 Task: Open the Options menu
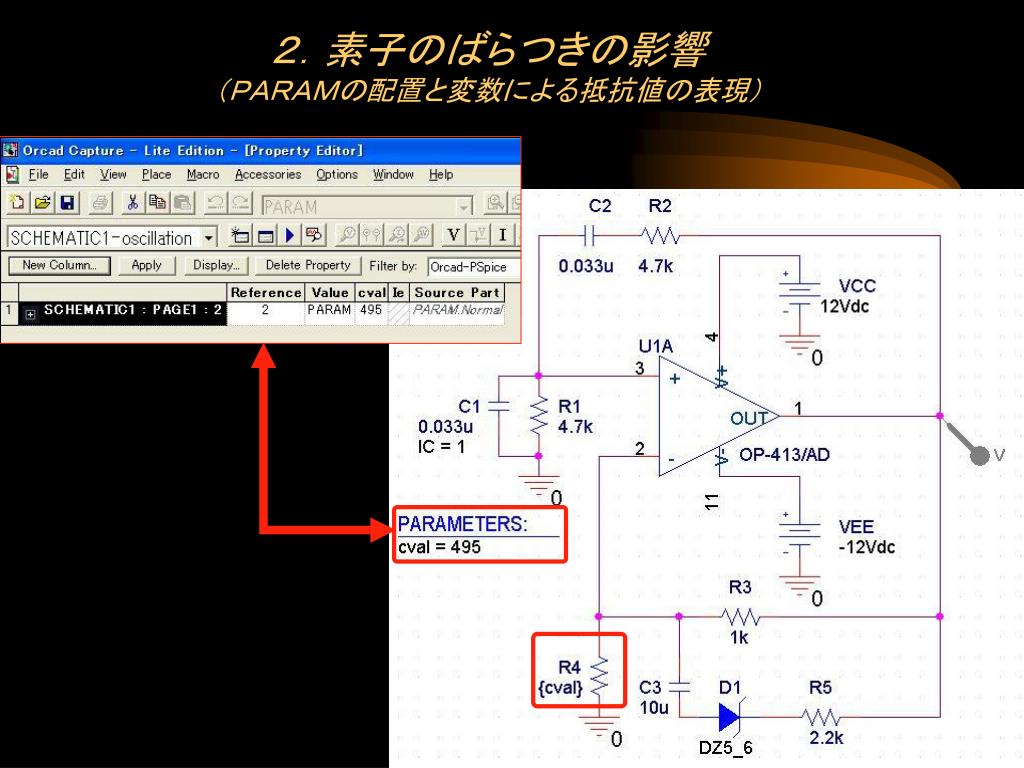pos(337,174)
